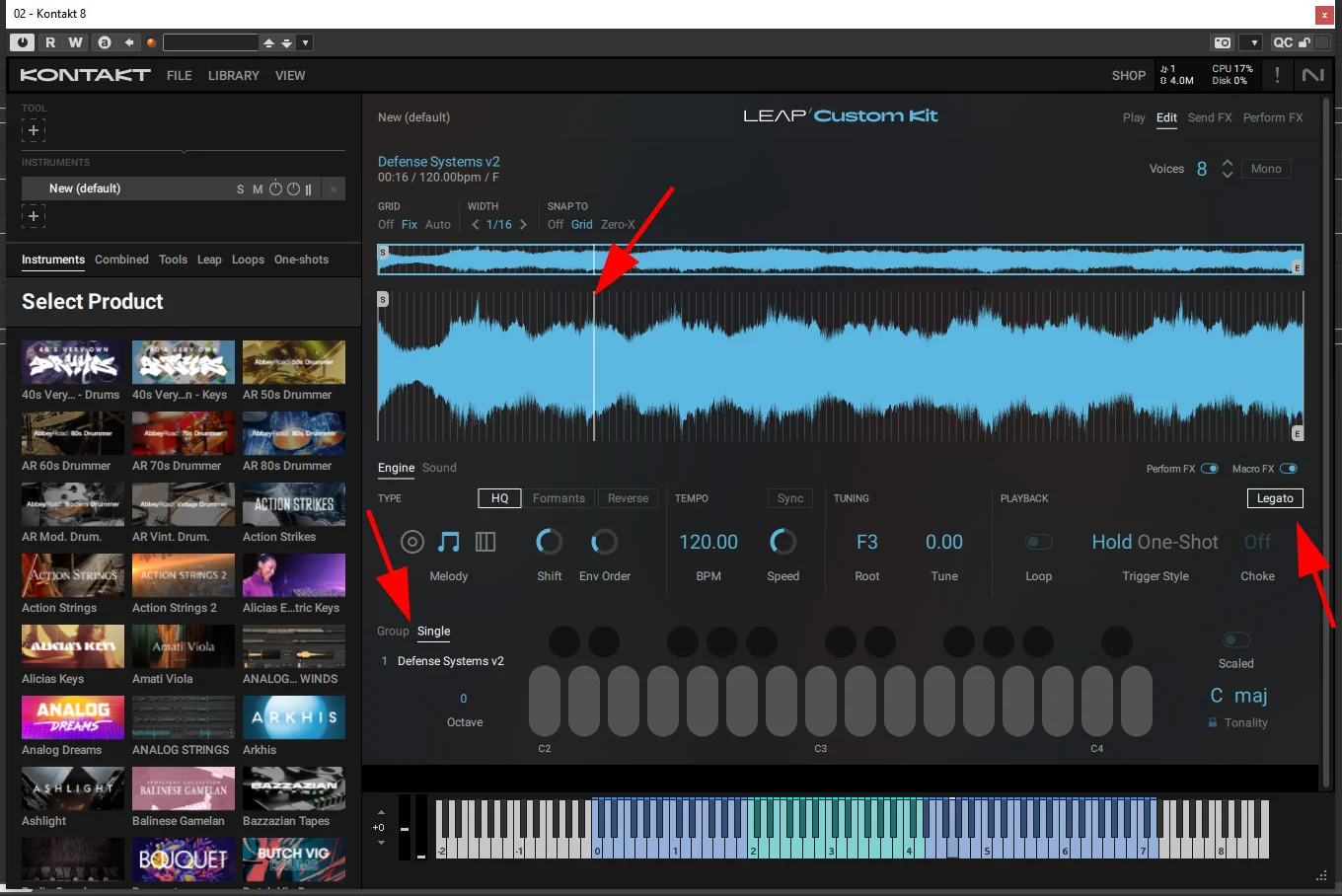The width and height of the screenshot is (1342, 896).
Task: Click the Mono button
Action: [x=1266, y=169]
